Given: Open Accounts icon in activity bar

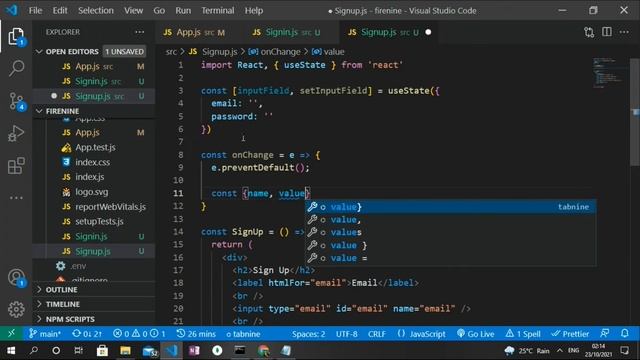Looking at the screenshot, I should 16,278.
